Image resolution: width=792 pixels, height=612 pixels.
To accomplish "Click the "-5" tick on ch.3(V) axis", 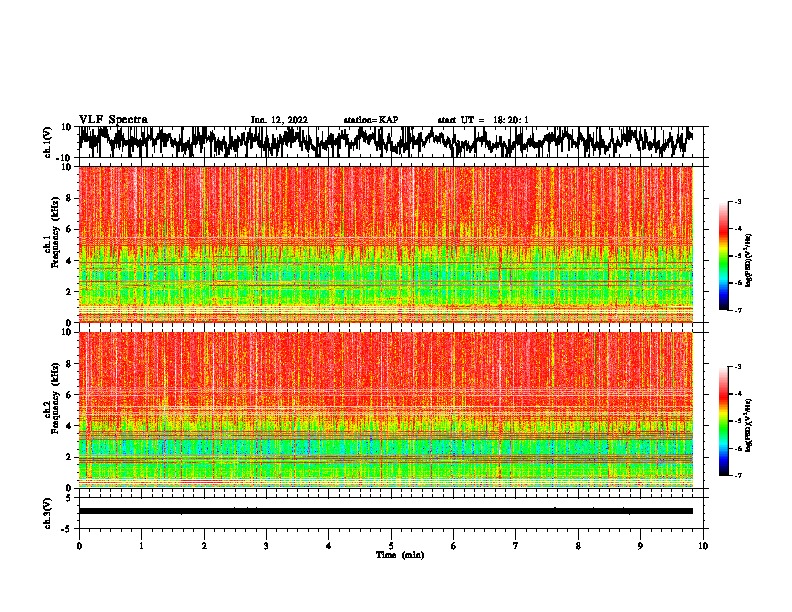I will (x=67, y=529).
